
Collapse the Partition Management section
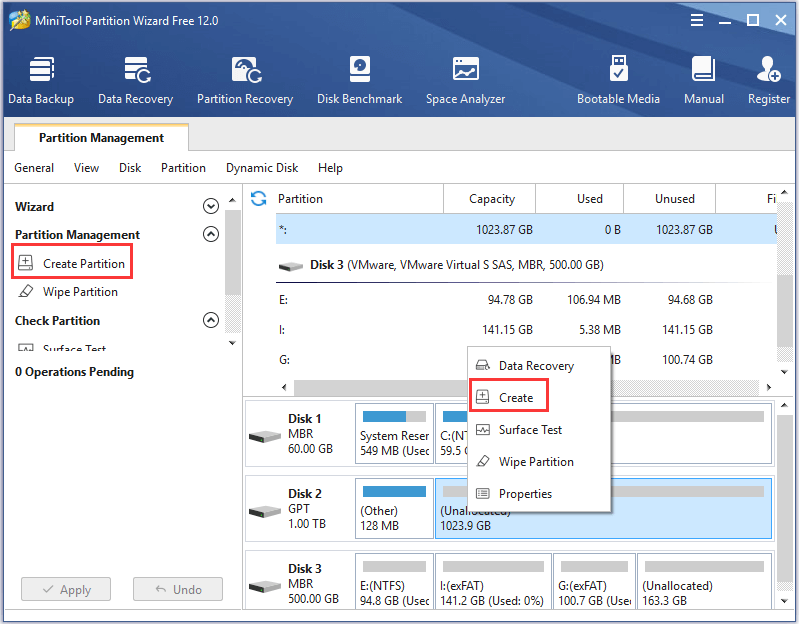click(211, 234)
